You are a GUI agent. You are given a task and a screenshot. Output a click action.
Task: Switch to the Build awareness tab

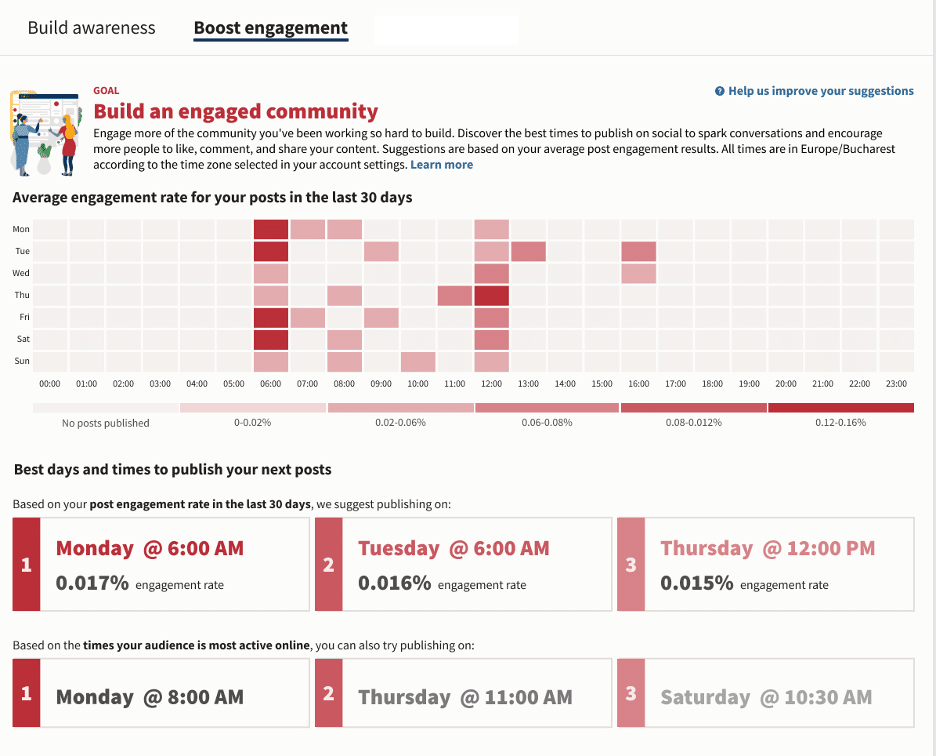click(x=91, y=28)
